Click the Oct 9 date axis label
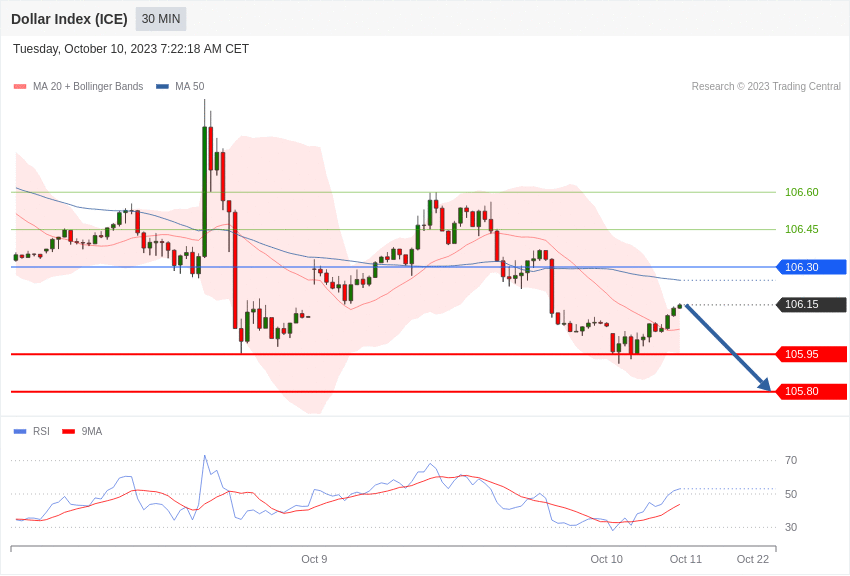The image size is (850, 576). point(314,559)
